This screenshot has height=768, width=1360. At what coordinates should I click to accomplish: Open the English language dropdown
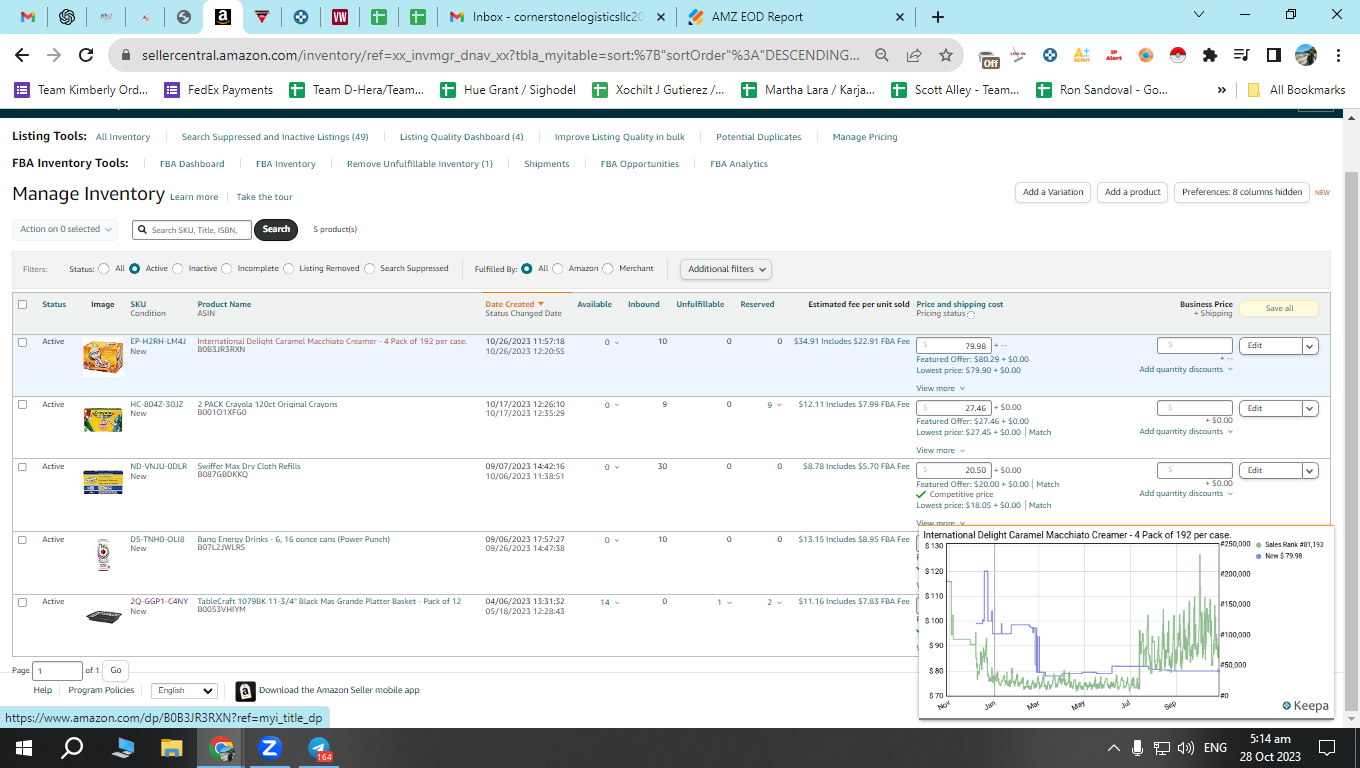(x=184, y=691)
